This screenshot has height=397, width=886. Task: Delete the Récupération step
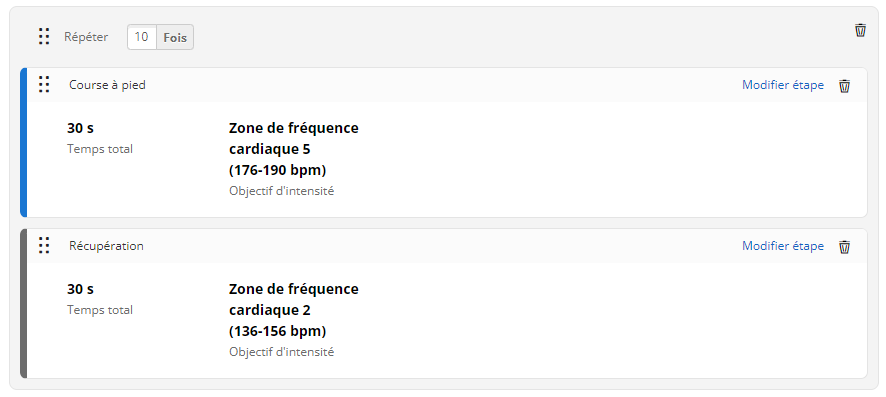pos(844,247)
